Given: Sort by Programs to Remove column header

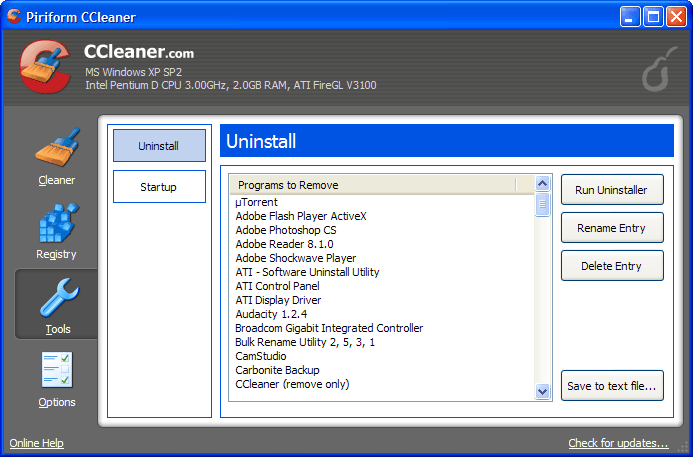Looking at the screenshot, I should click(x=376, y=185).
